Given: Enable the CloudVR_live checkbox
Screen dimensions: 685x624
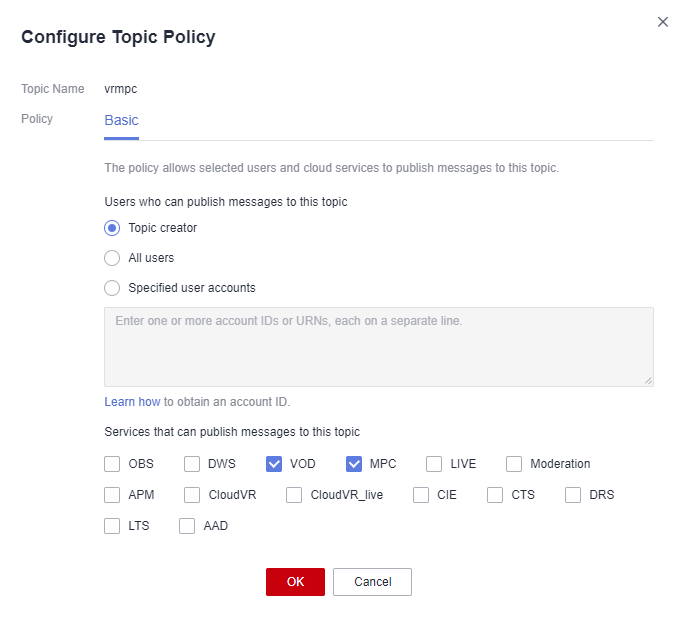Looking at the screenshot, I should coord(294,495).
